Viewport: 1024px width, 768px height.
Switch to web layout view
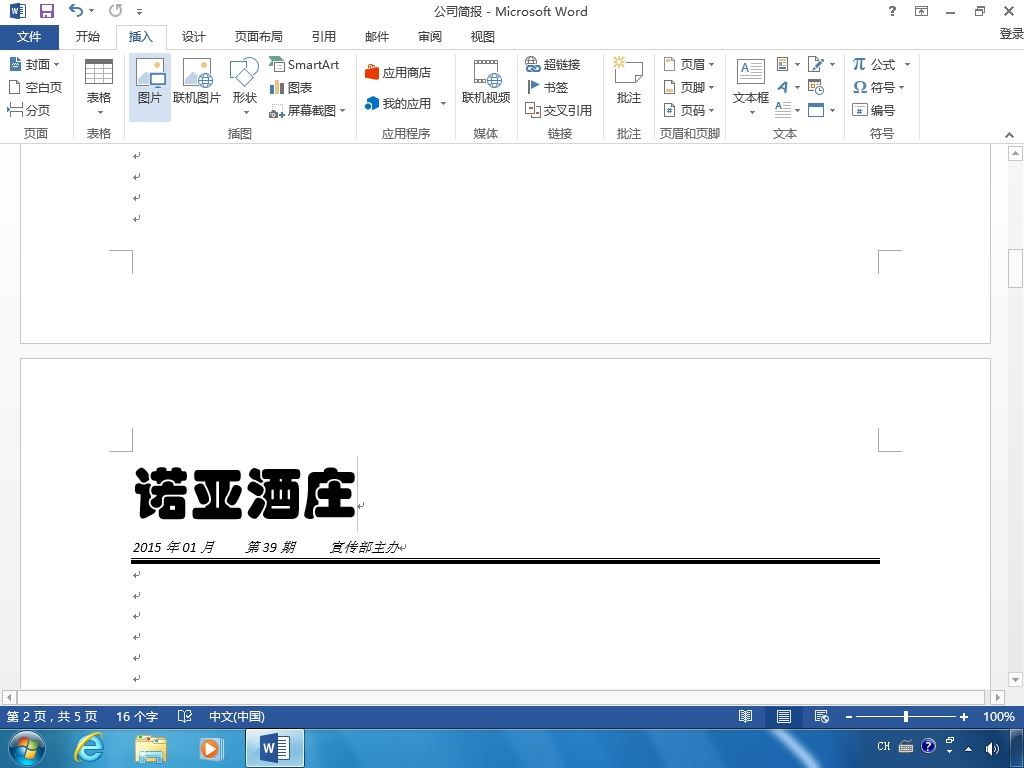pos(822,716)
